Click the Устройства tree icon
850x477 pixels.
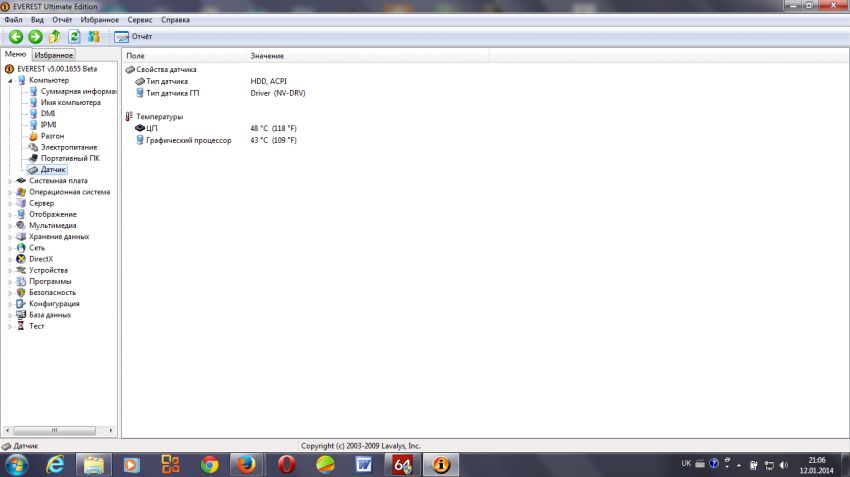tap(21, 270)
